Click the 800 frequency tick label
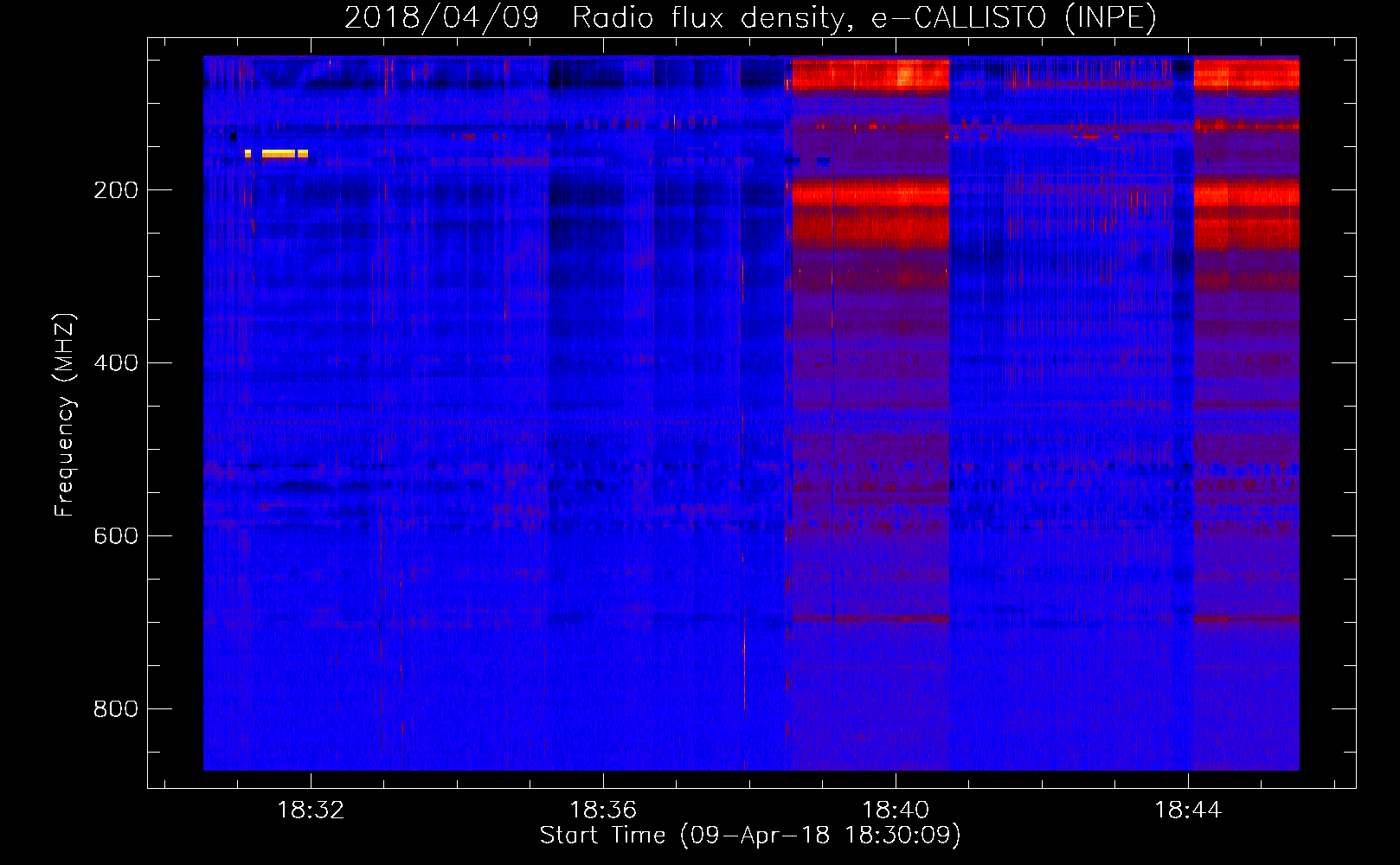This screenshot has height=865, width=1400. tap(116, 709)
